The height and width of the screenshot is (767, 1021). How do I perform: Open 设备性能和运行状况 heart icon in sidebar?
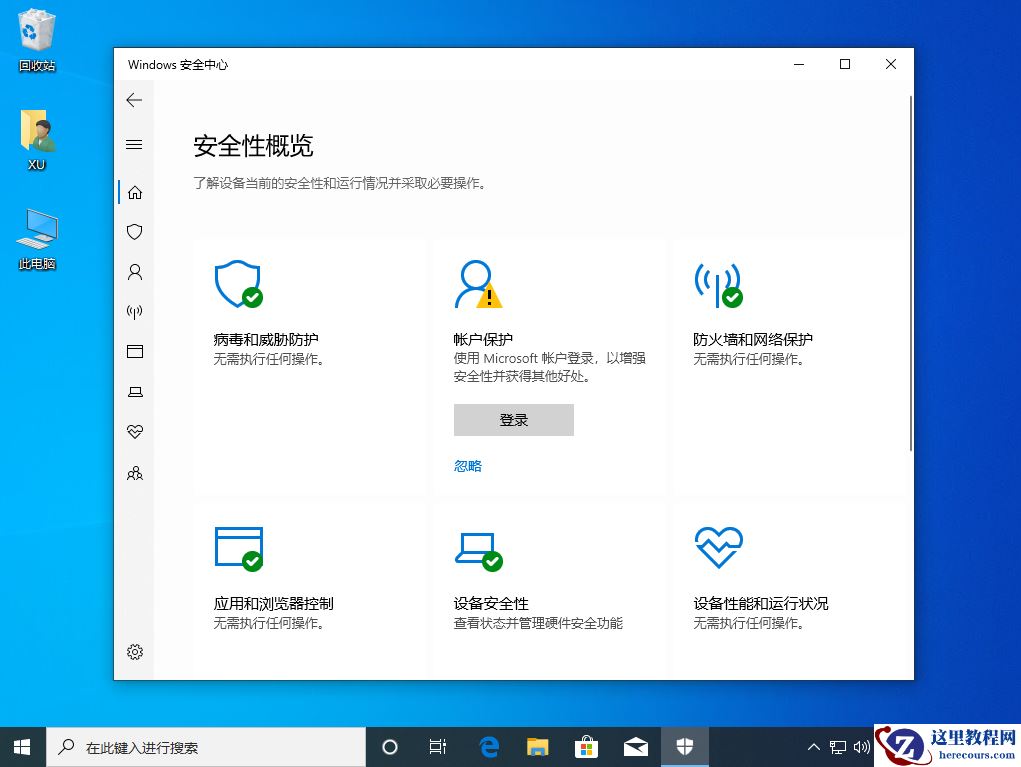tap(135, 431)
